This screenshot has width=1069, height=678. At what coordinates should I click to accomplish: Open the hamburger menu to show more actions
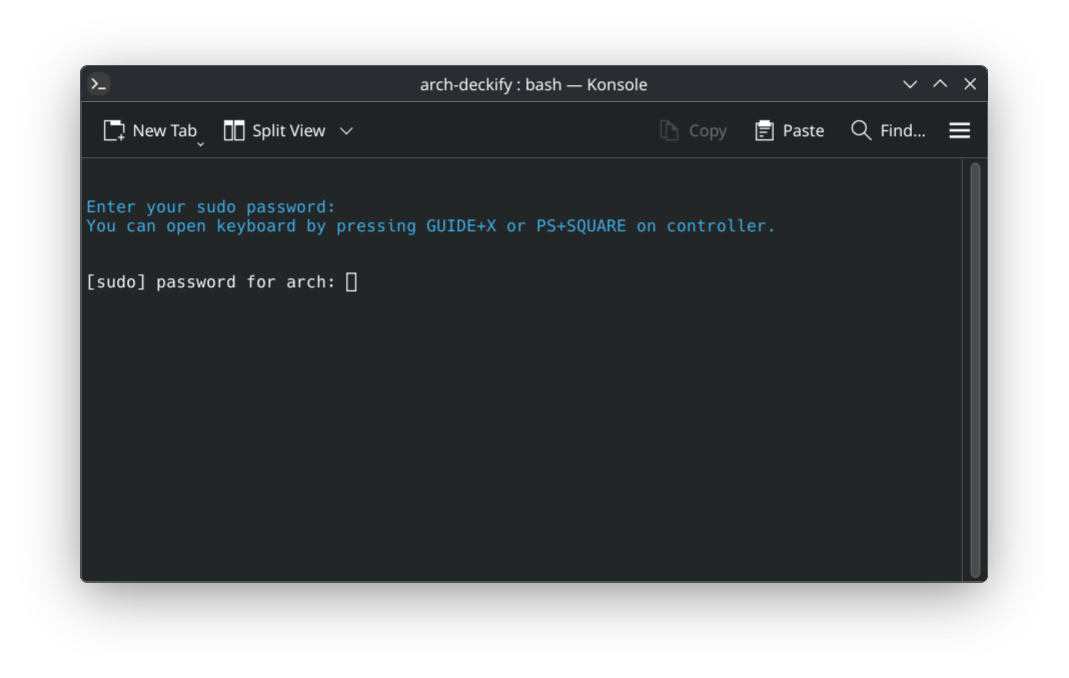click(959, 130)
